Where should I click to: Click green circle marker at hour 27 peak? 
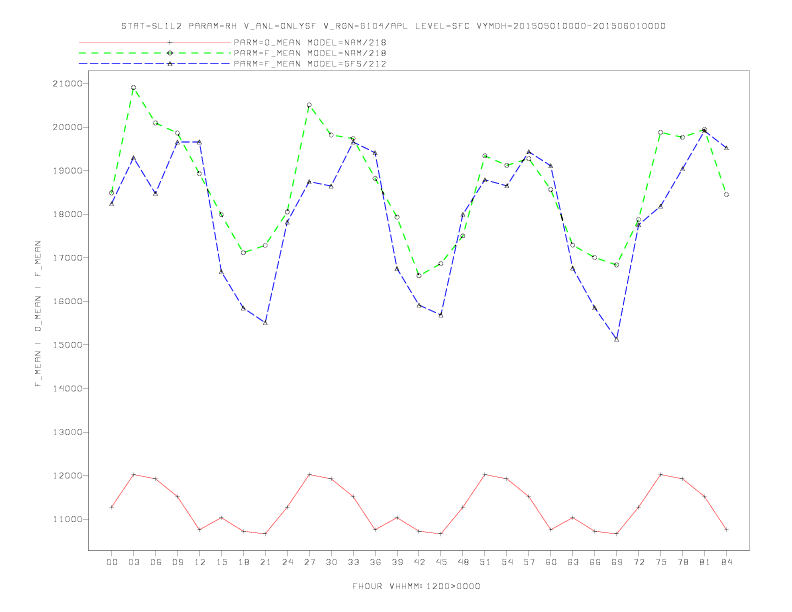point(309,105)
